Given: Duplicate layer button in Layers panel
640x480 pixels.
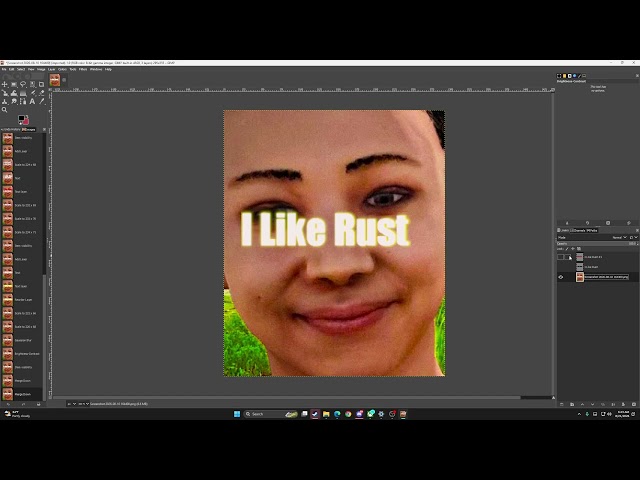Looking at the screenshot, I should [x=603, y=404].
